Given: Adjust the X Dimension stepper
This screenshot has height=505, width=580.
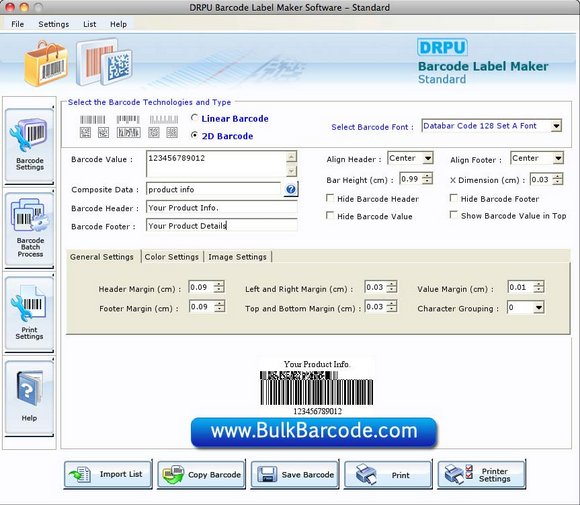Looking at the screenshot, I should [557, 179].
